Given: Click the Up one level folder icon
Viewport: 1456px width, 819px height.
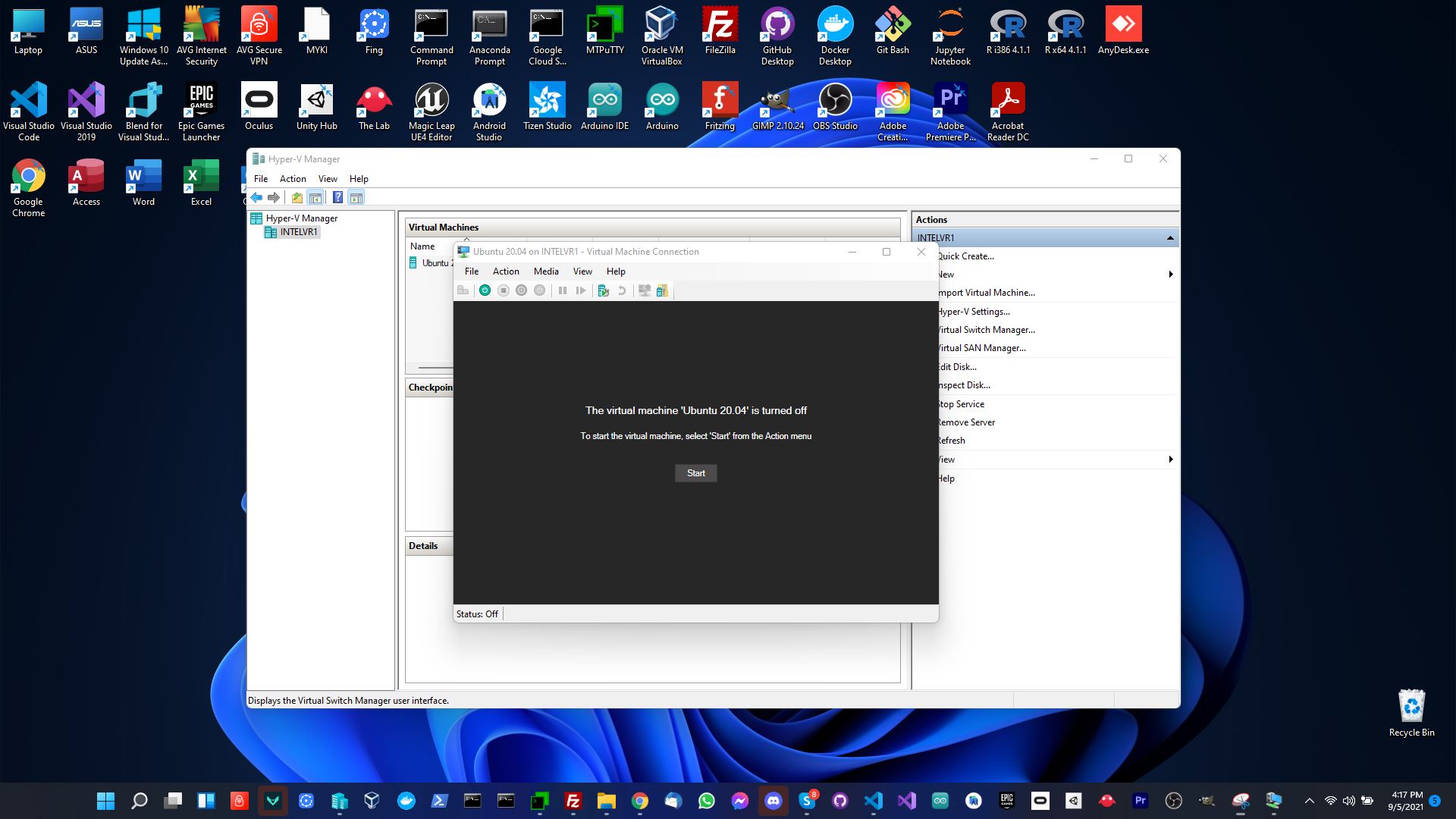Looking at the screenshot, I should tap(297, 198).
